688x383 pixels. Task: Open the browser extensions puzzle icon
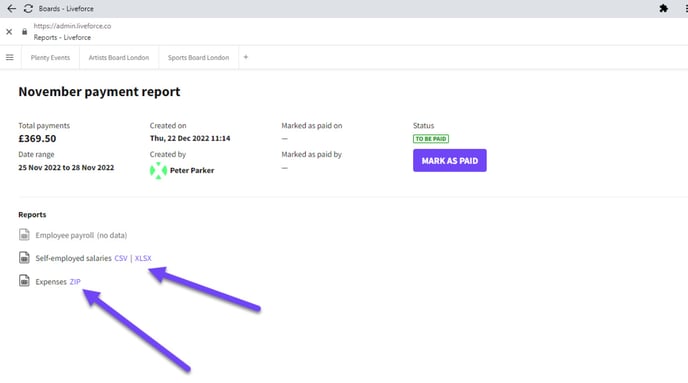click(x=663, y=8)
